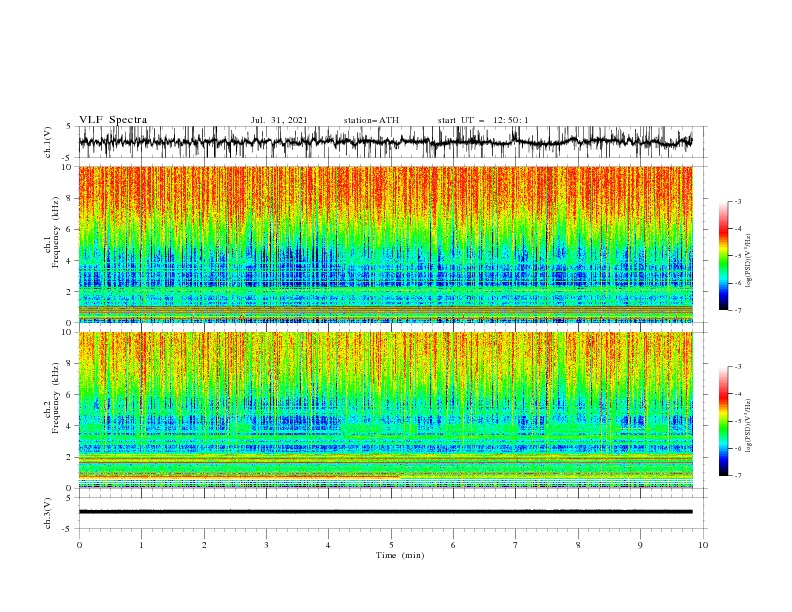
Task: Click the "3" tick on the time axis
Action: (266, 545)
